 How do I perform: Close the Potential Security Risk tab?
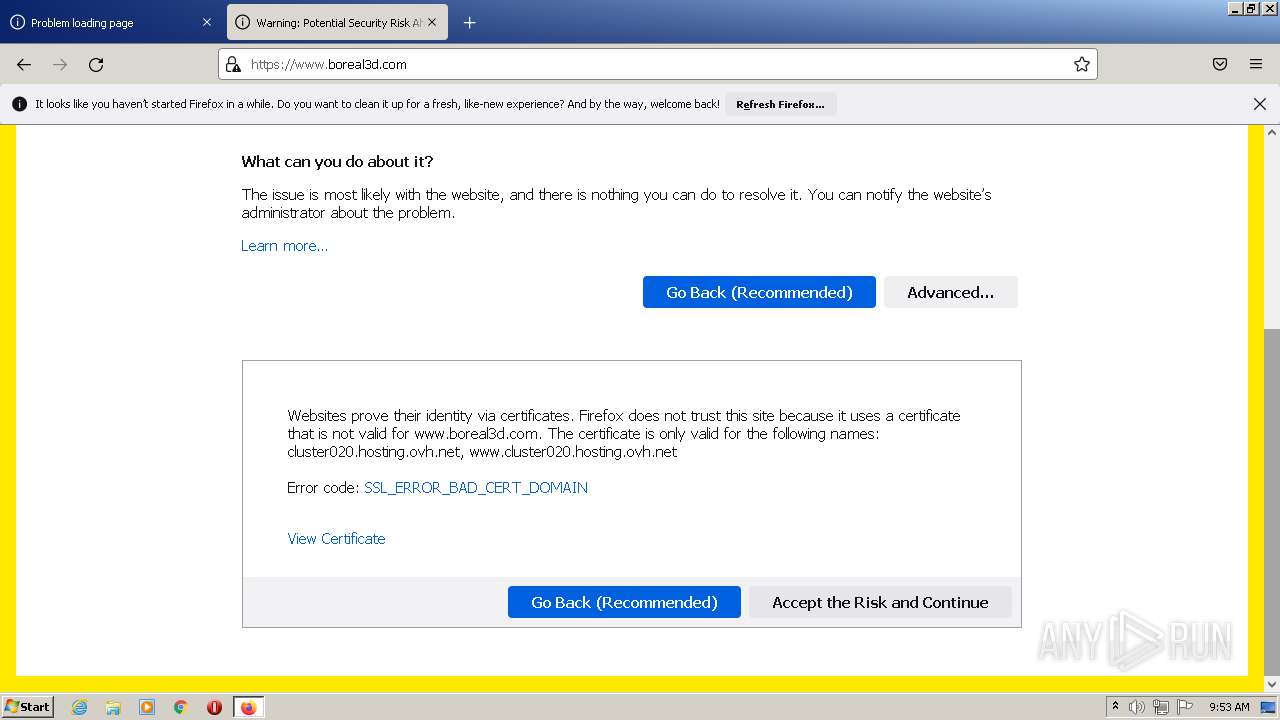(x=432, y=22)
